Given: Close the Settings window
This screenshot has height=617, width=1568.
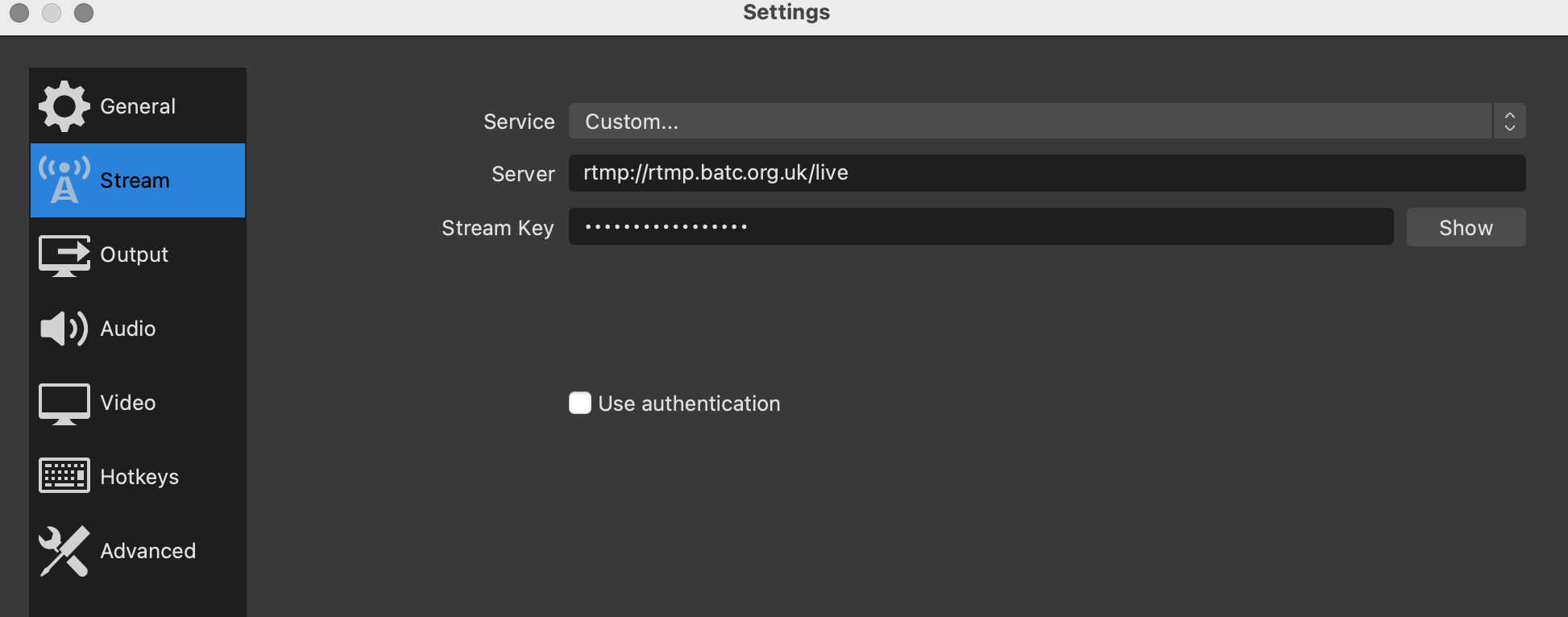Looking at the screenshot, I should point(19,13).
